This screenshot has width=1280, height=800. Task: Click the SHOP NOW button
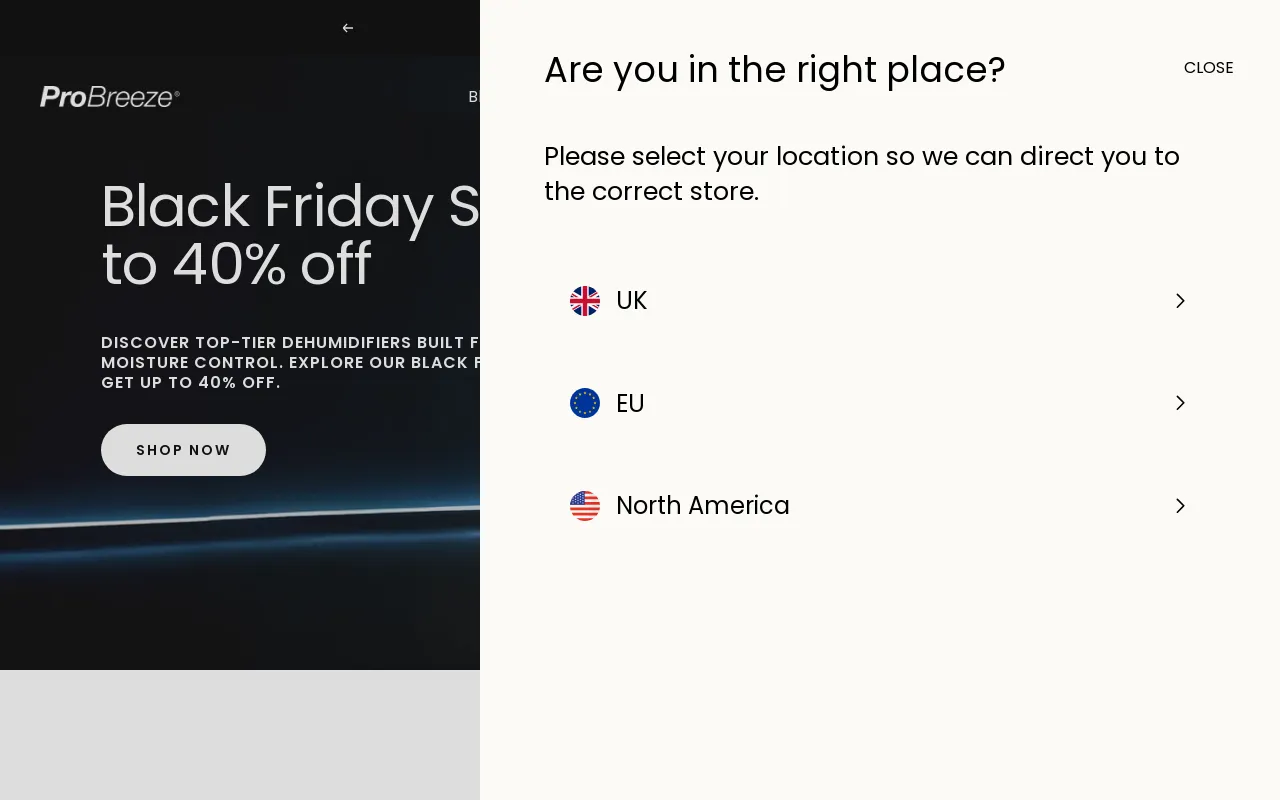coord(183,450)
